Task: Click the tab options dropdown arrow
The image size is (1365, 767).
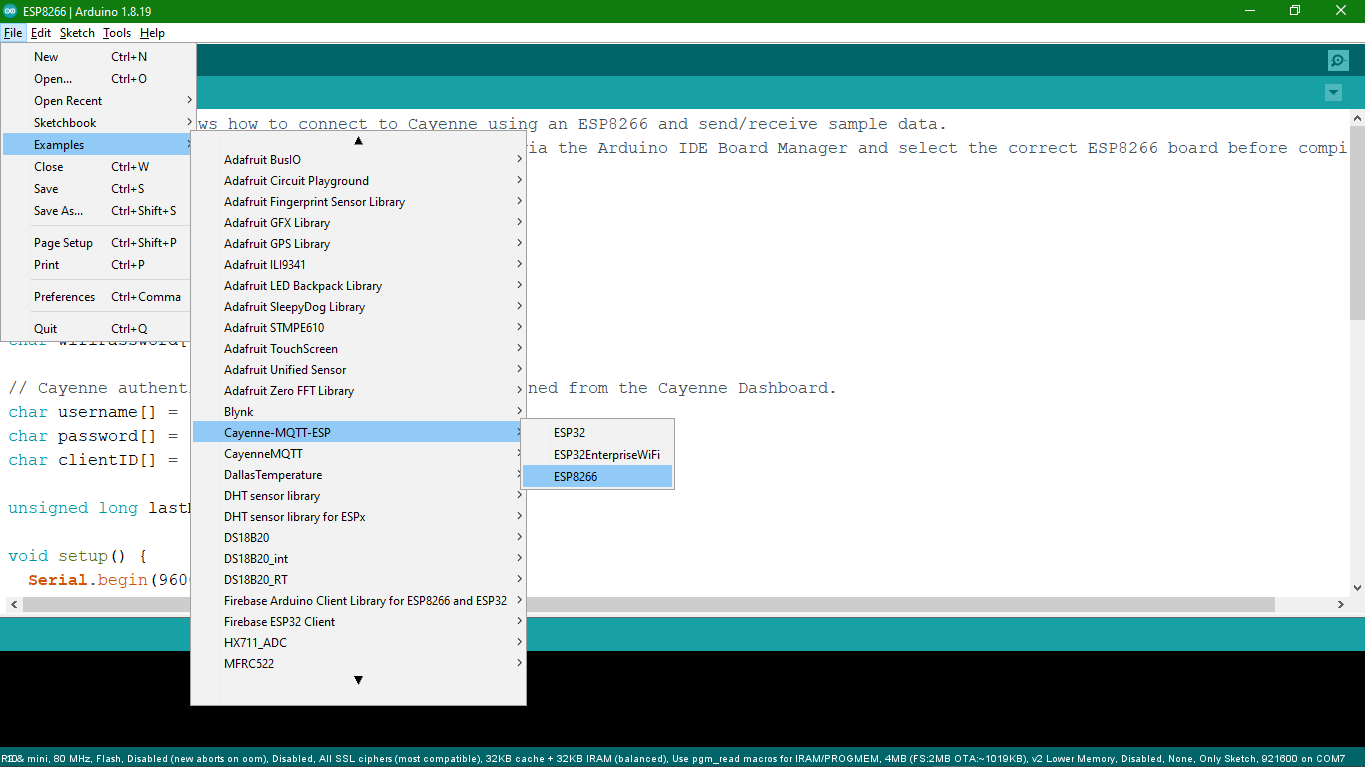Action: [1333, 93]
